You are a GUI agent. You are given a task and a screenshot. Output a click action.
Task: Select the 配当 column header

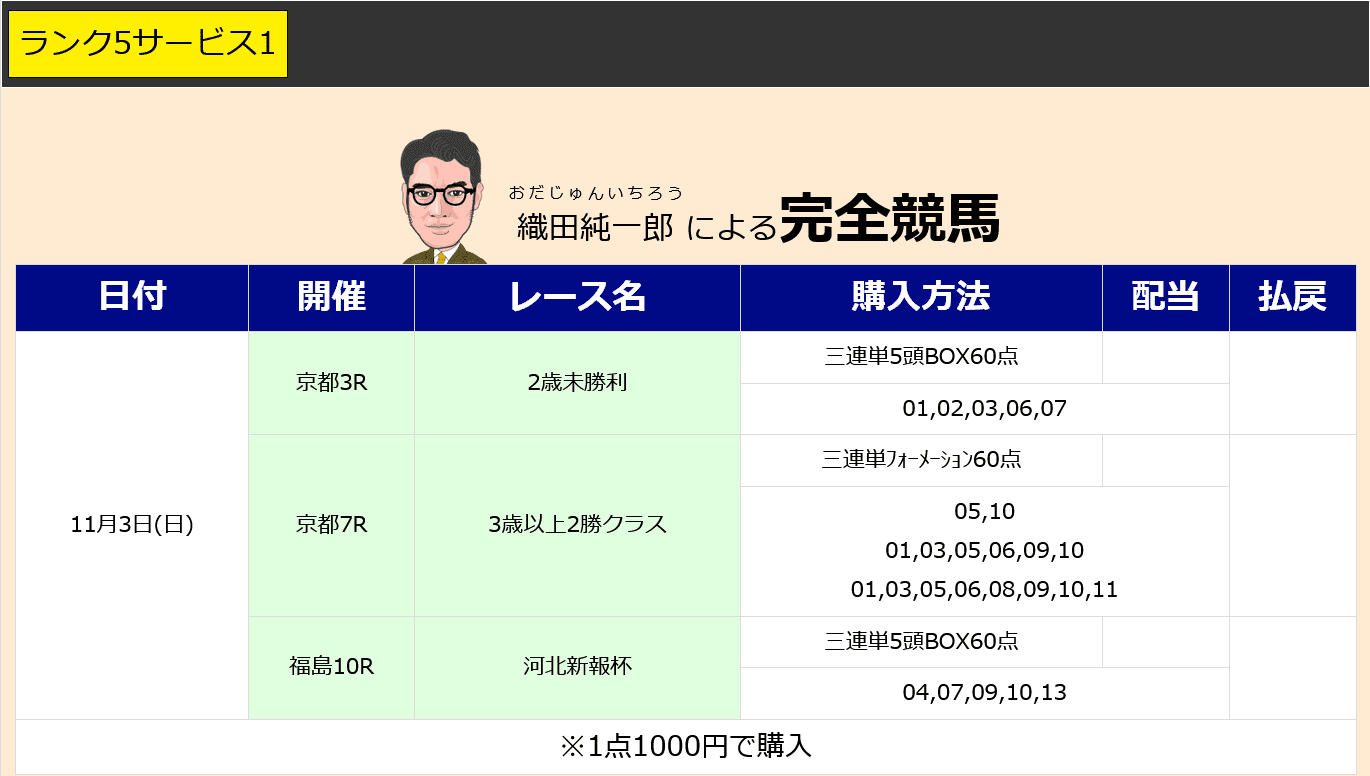point(1165,297)
